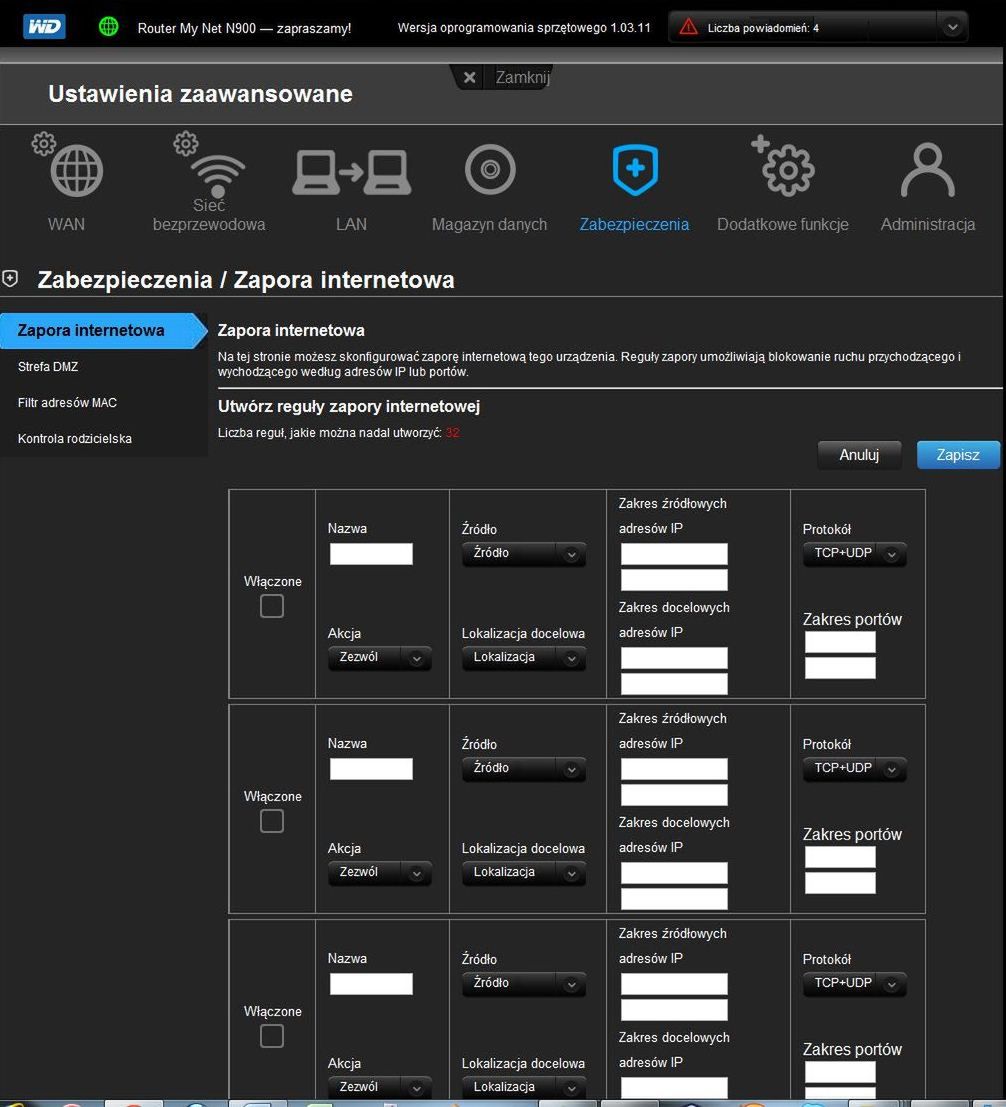Click the X icon next to Zamknij

469,77
